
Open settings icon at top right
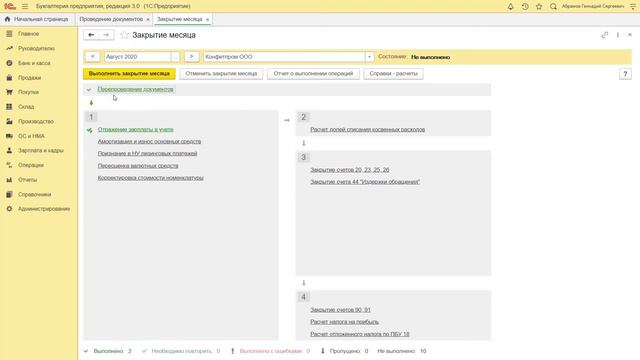[x=633, y=7]
